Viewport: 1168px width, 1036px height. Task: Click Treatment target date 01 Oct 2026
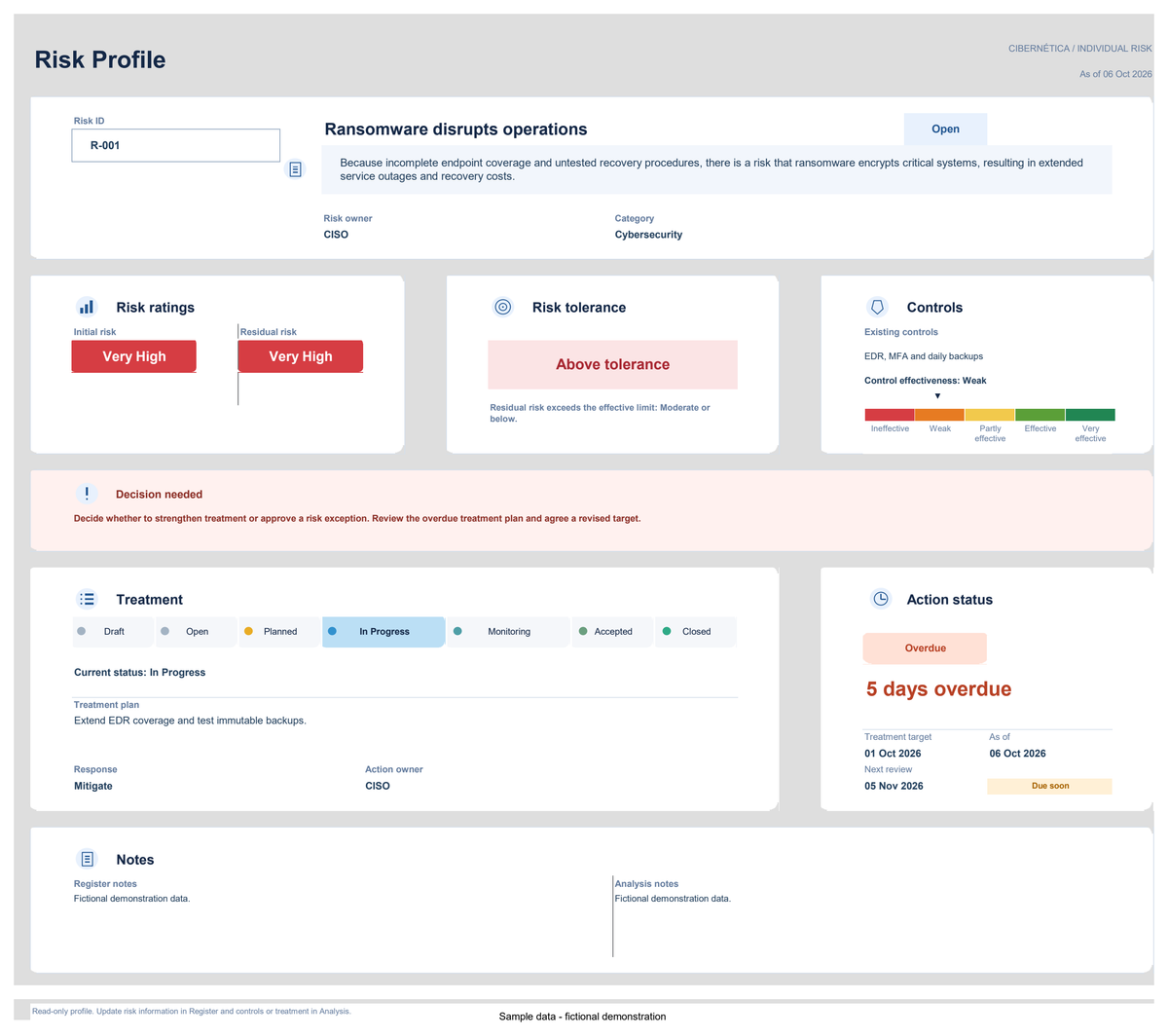coord(893,754)
